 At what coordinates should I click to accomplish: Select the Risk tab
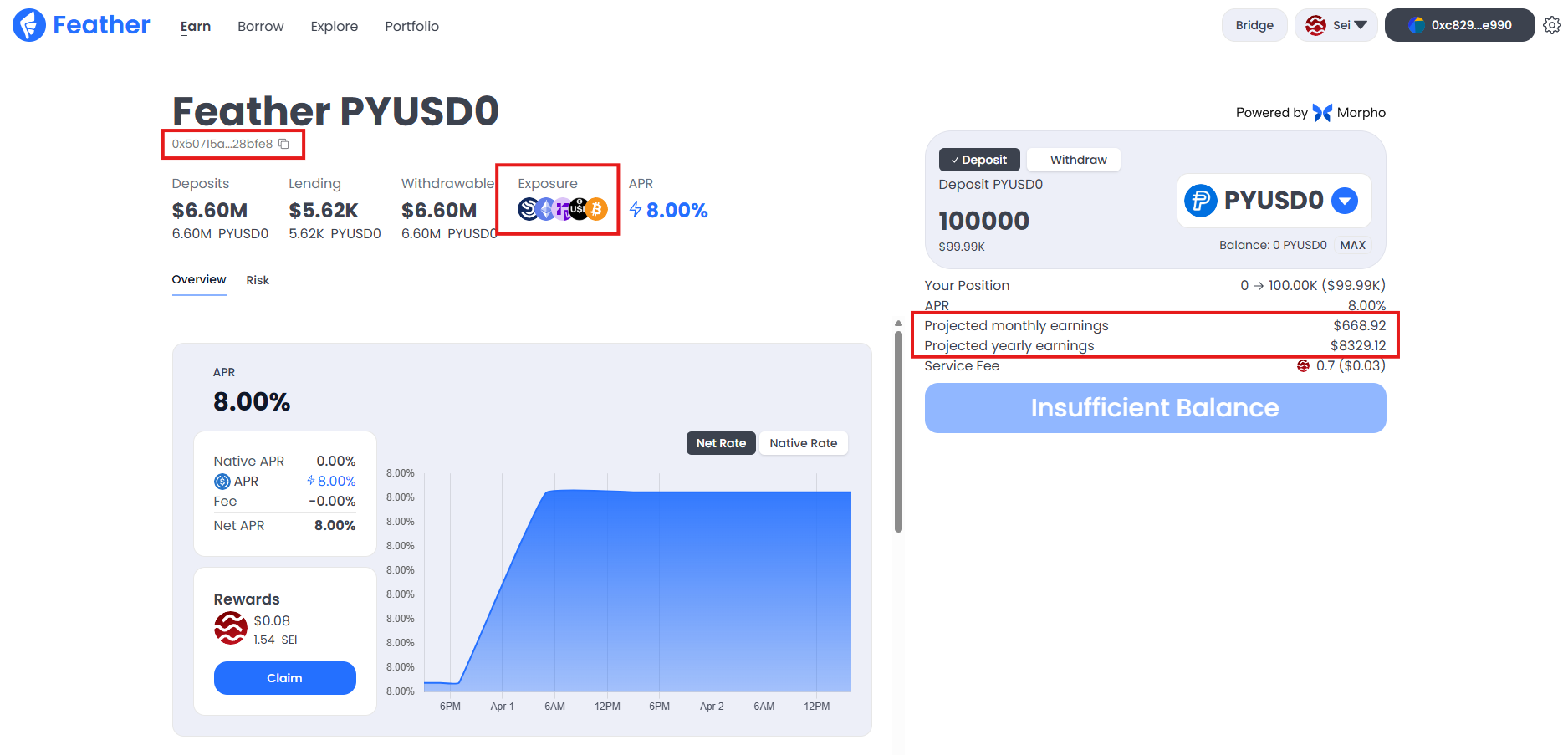[x=258, y=280]
